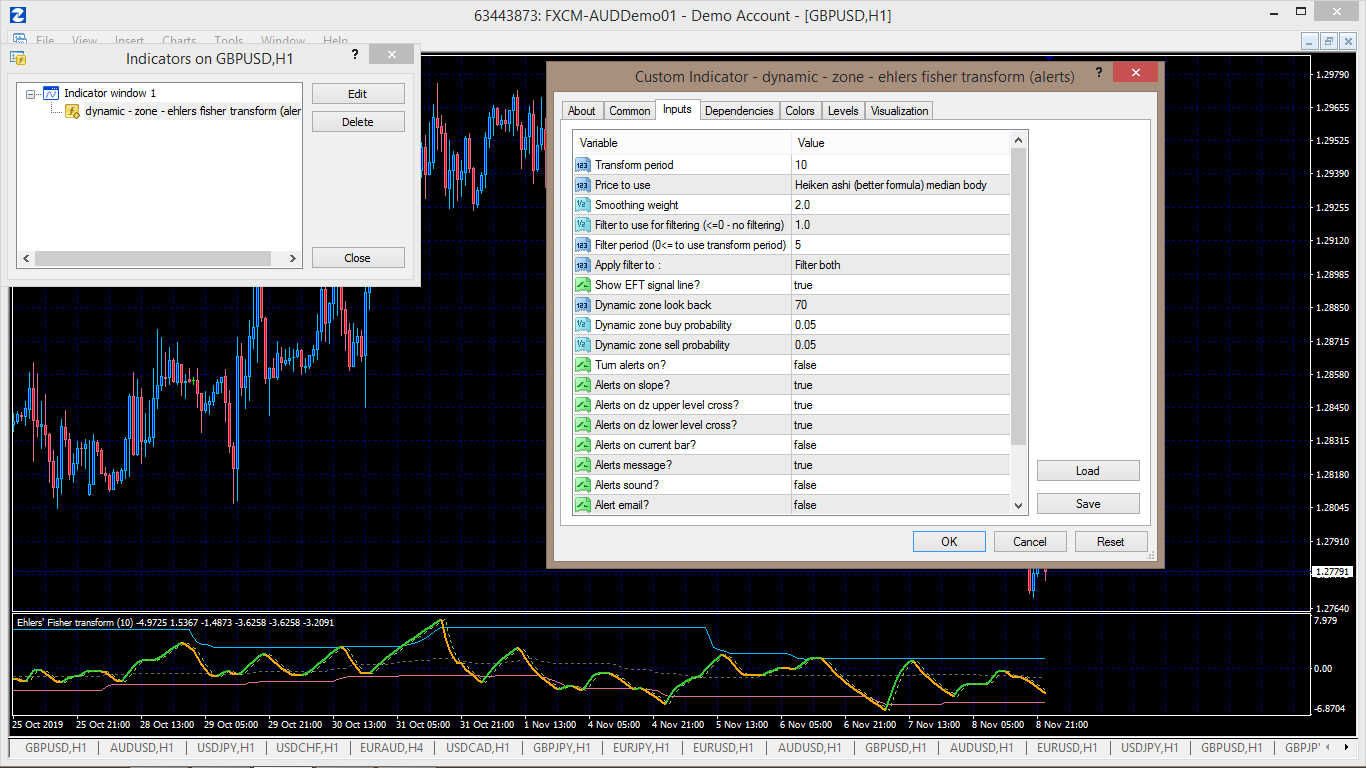Click the Delete indicator button

point(358,122)
